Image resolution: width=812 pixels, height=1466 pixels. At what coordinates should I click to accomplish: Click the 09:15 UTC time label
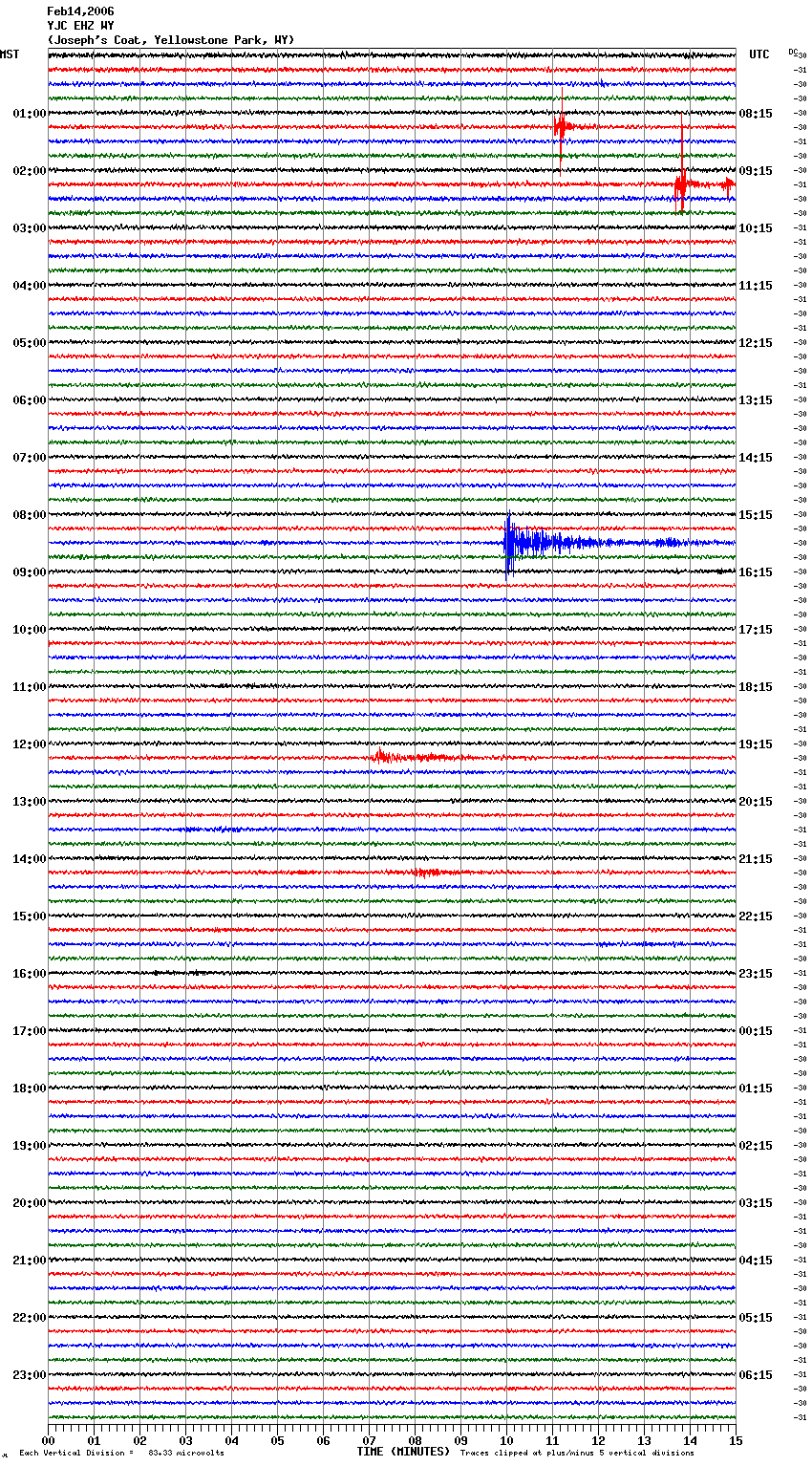pos(756,171)
